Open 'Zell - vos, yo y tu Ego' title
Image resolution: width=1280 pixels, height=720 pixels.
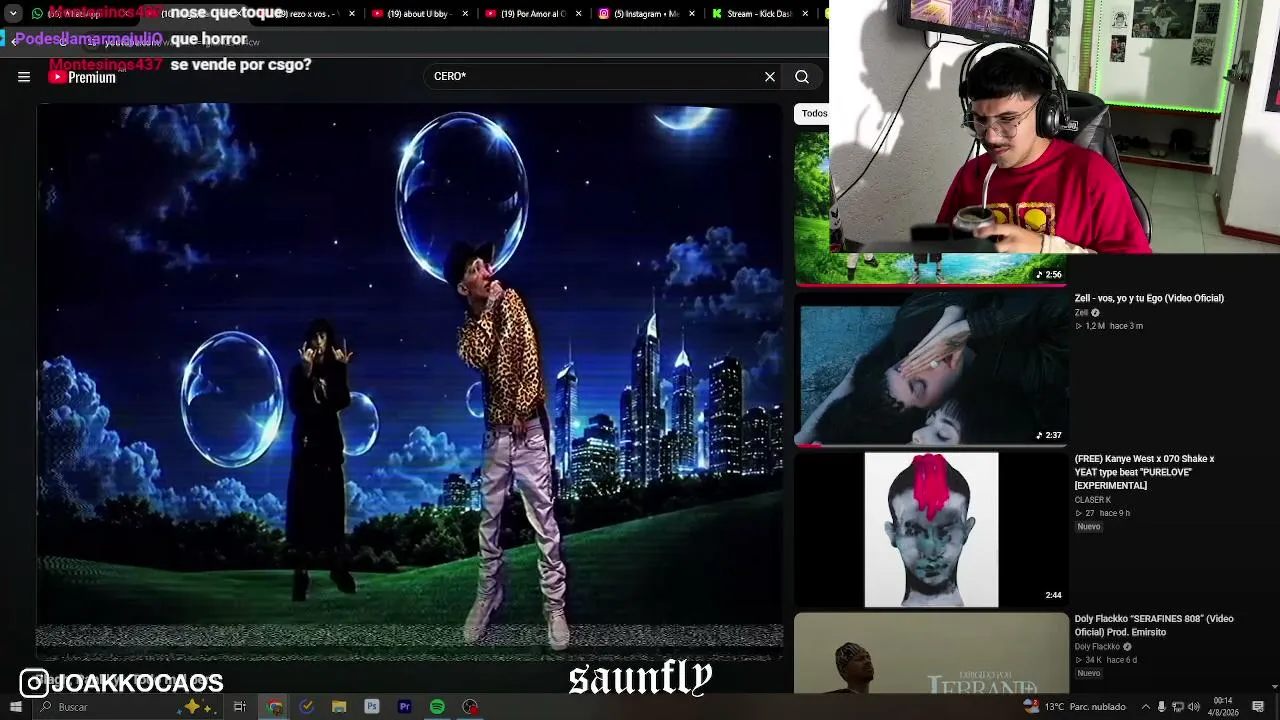click(1149, 298)
